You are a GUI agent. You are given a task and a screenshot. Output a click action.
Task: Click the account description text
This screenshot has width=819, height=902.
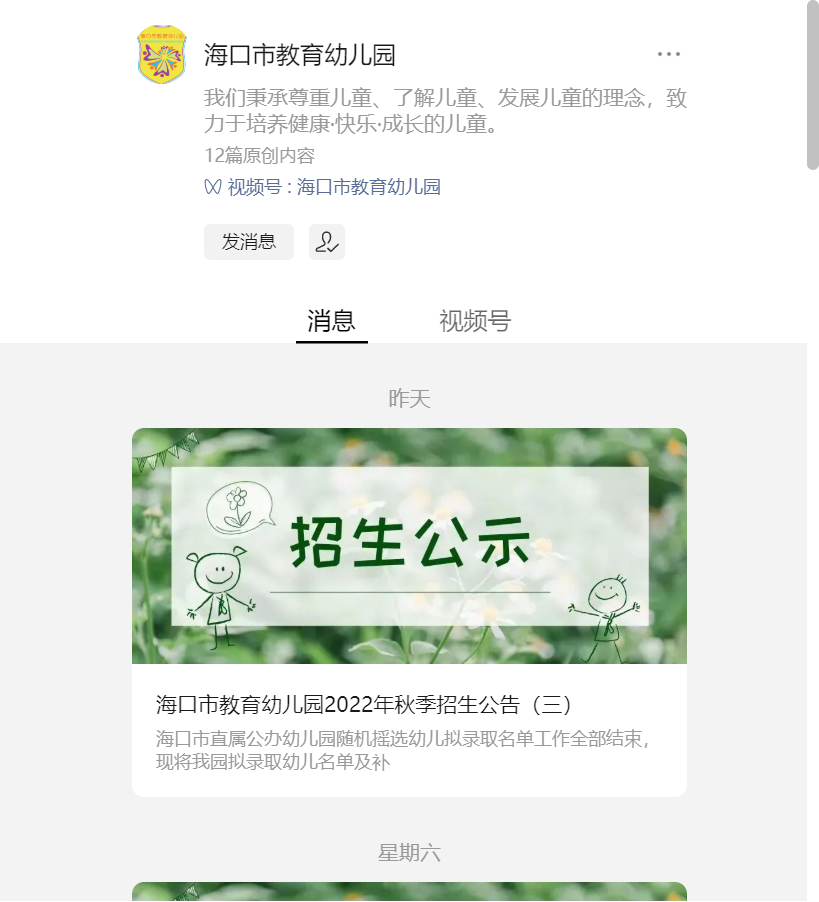pos(445,110)
